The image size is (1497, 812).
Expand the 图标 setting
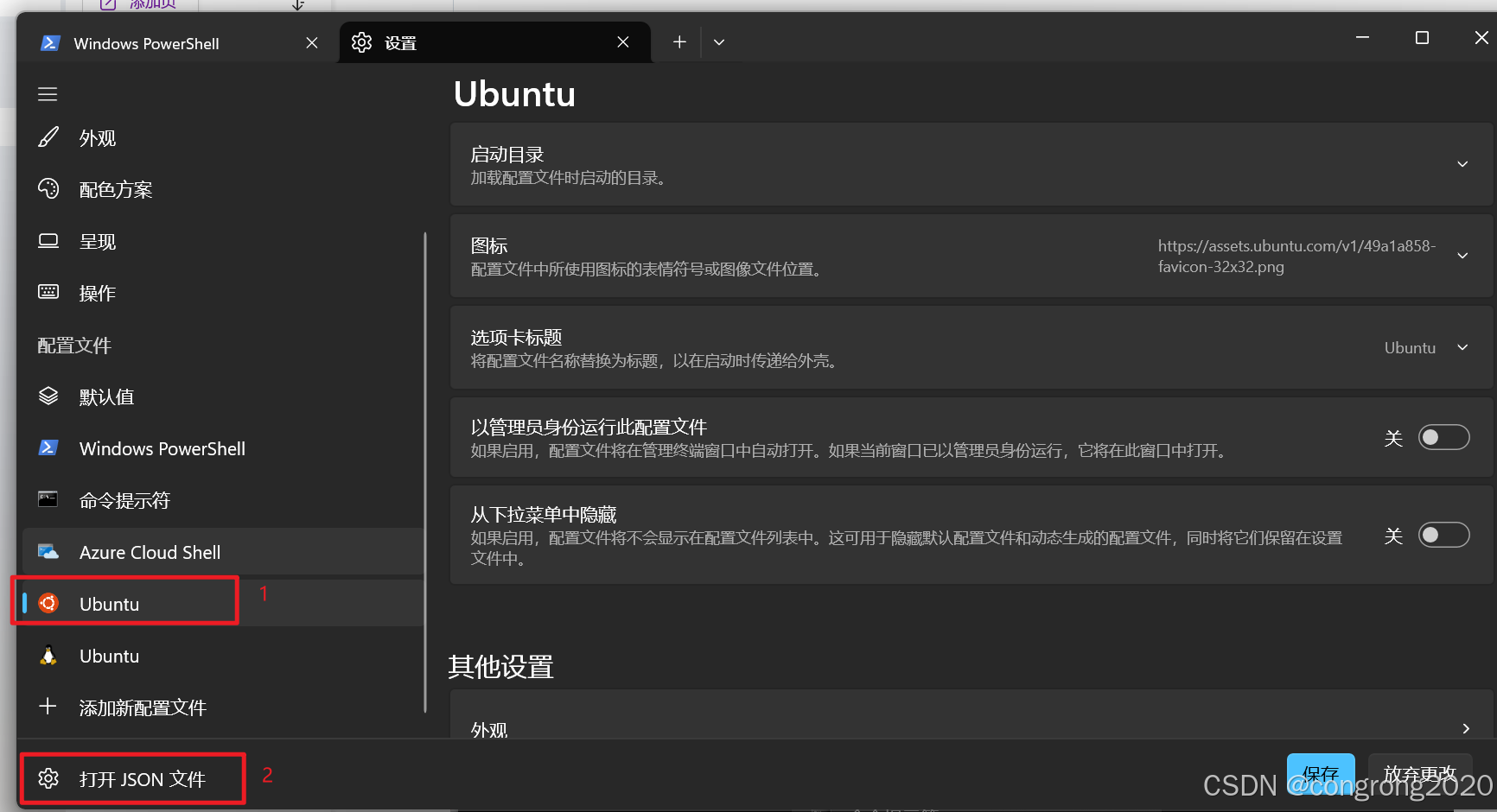pos(1462,256)
